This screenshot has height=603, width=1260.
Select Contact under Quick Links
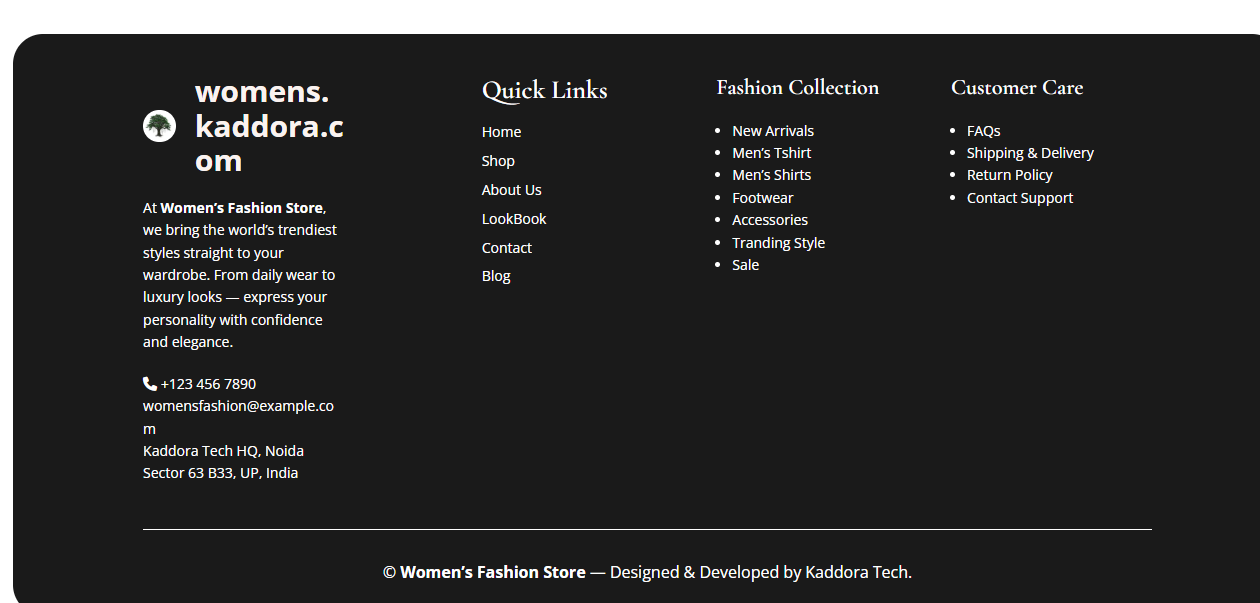tap(507, 248)
